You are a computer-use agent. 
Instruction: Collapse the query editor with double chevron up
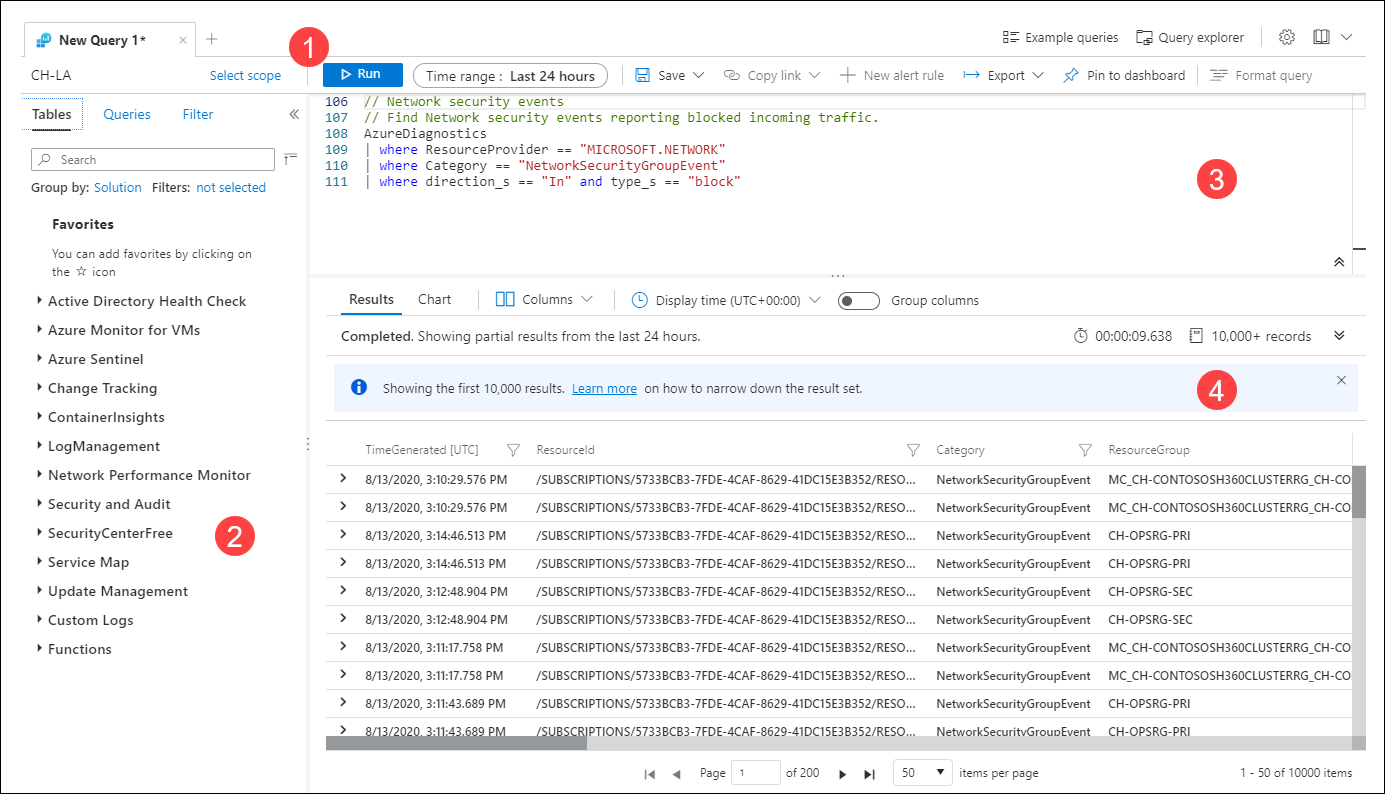pyautogui.click(x=1339, y=261)
